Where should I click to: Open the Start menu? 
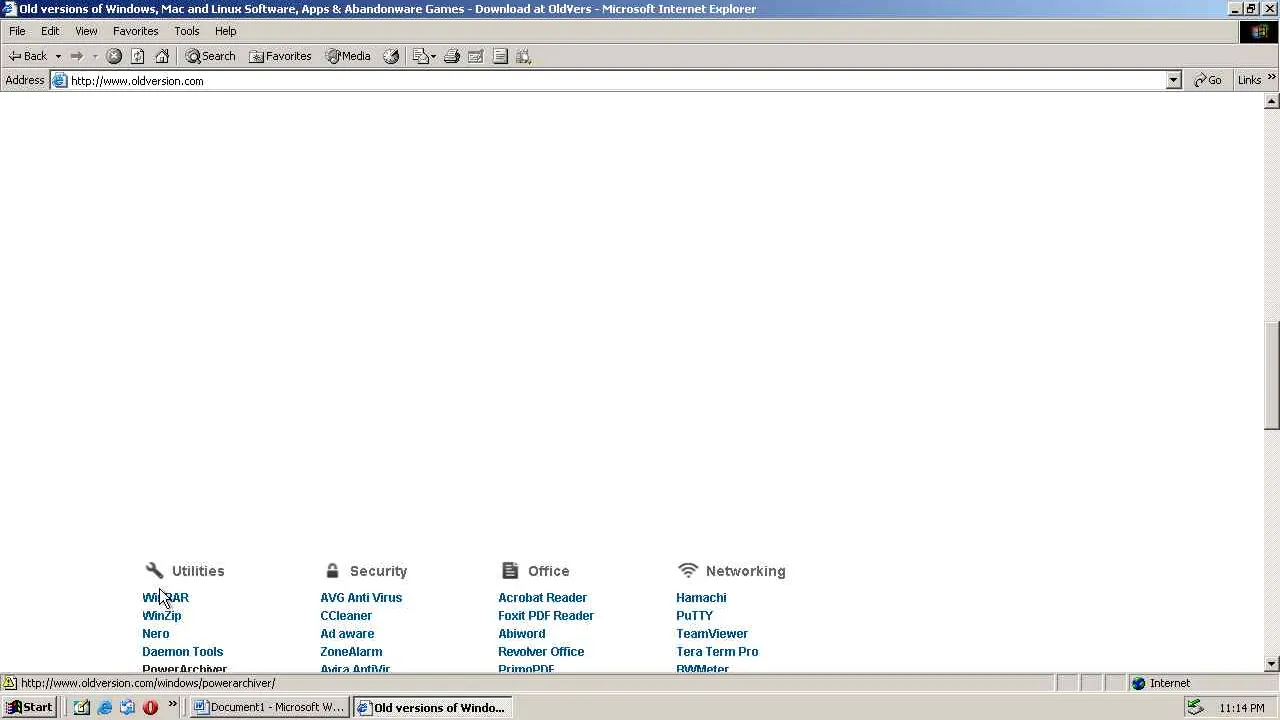pyautogui.click(x=29, y=707)
